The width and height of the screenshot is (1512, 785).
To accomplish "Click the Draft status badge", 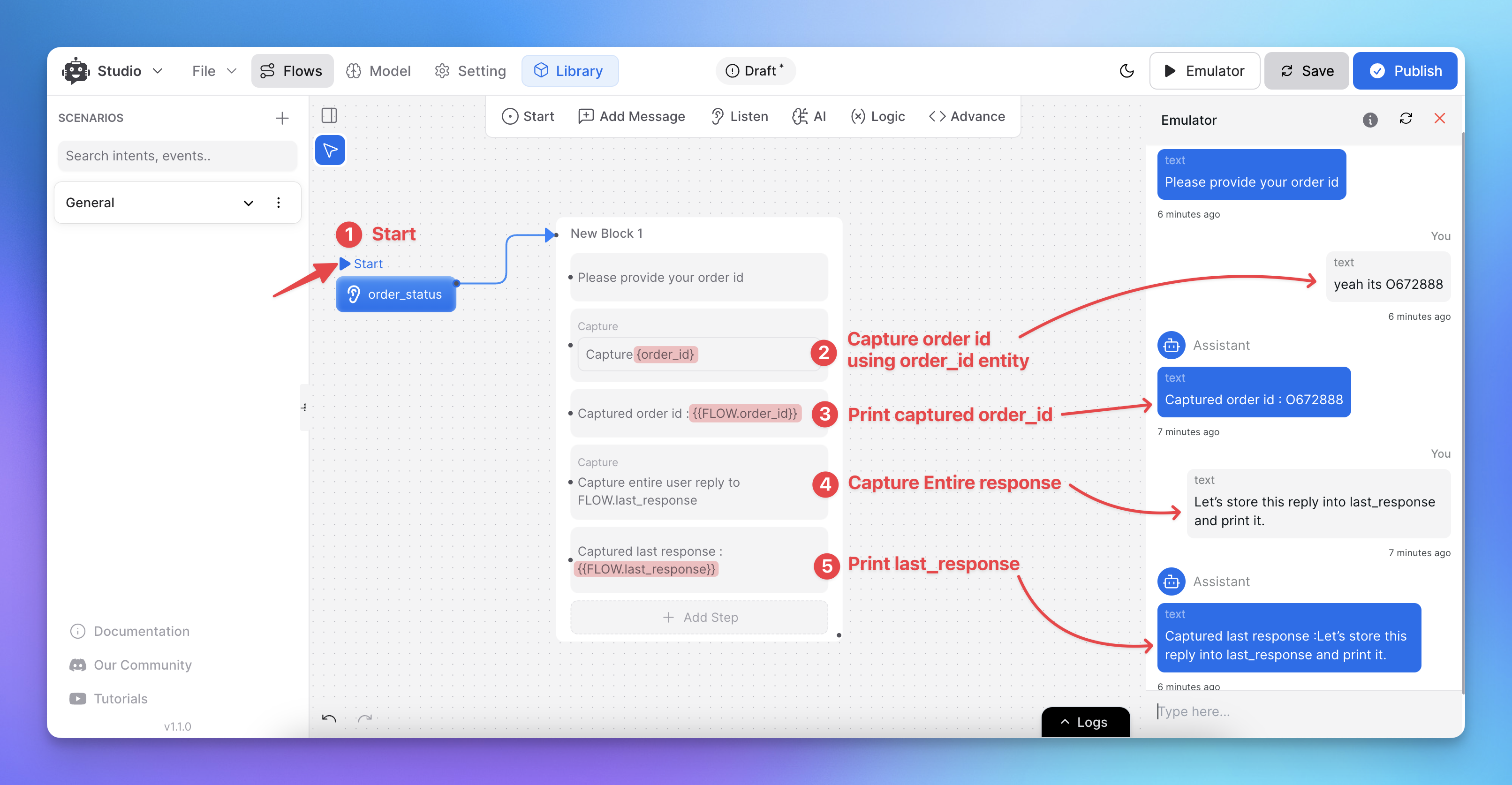I will 755,71.
